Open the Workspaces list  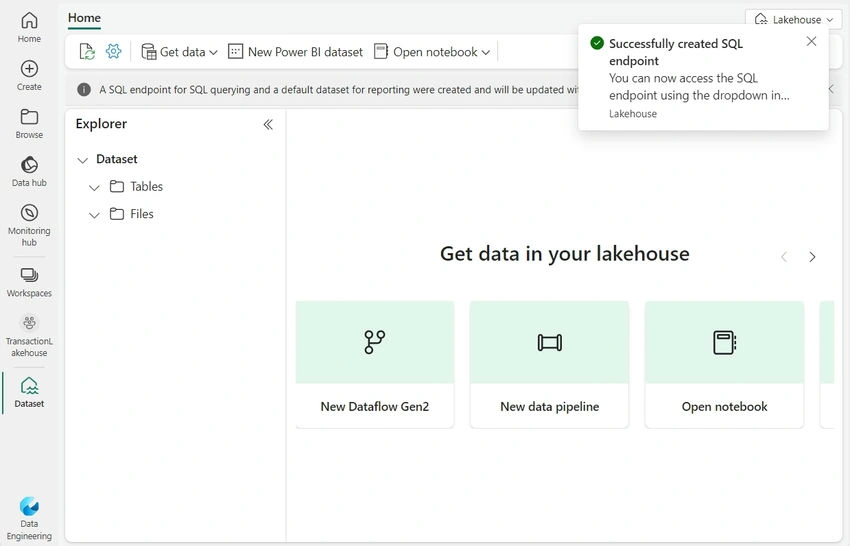tap(29, 282)
